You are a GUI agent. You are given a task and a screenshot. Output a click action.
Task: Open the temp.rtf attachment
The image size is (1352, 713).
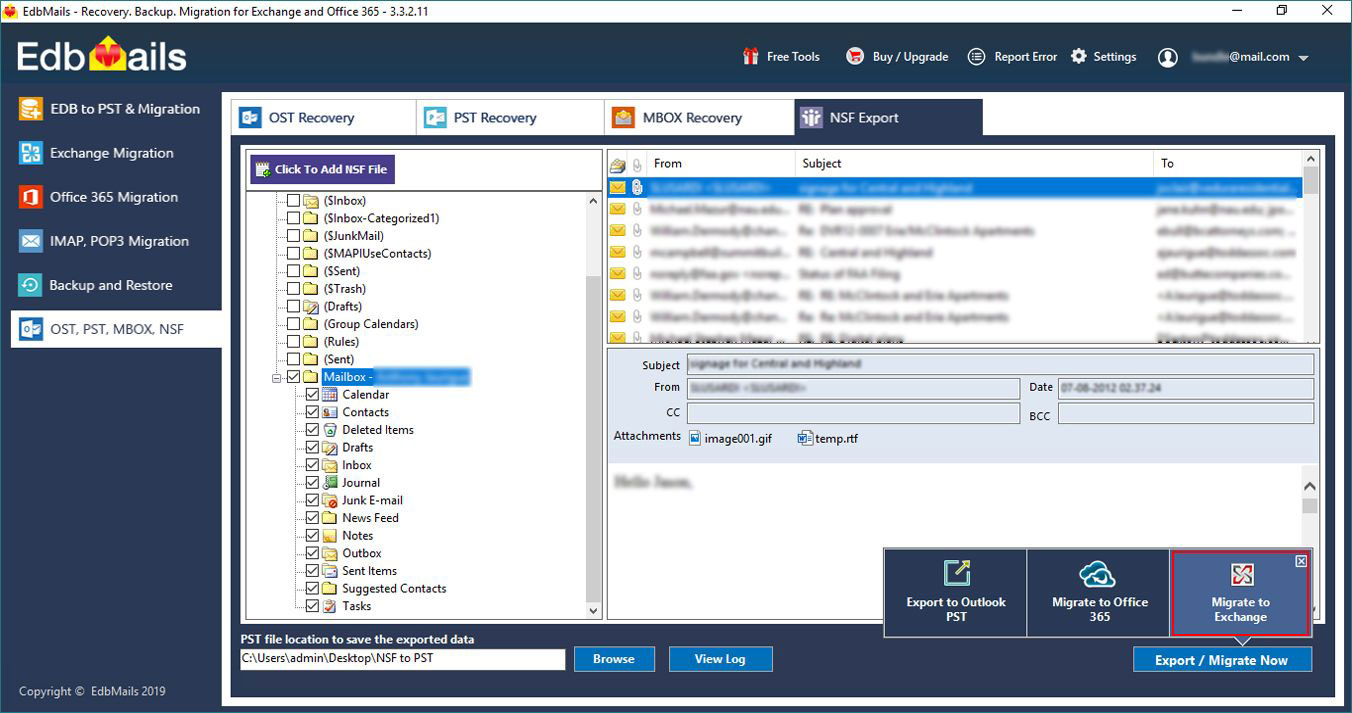click(x=828, y=438)
